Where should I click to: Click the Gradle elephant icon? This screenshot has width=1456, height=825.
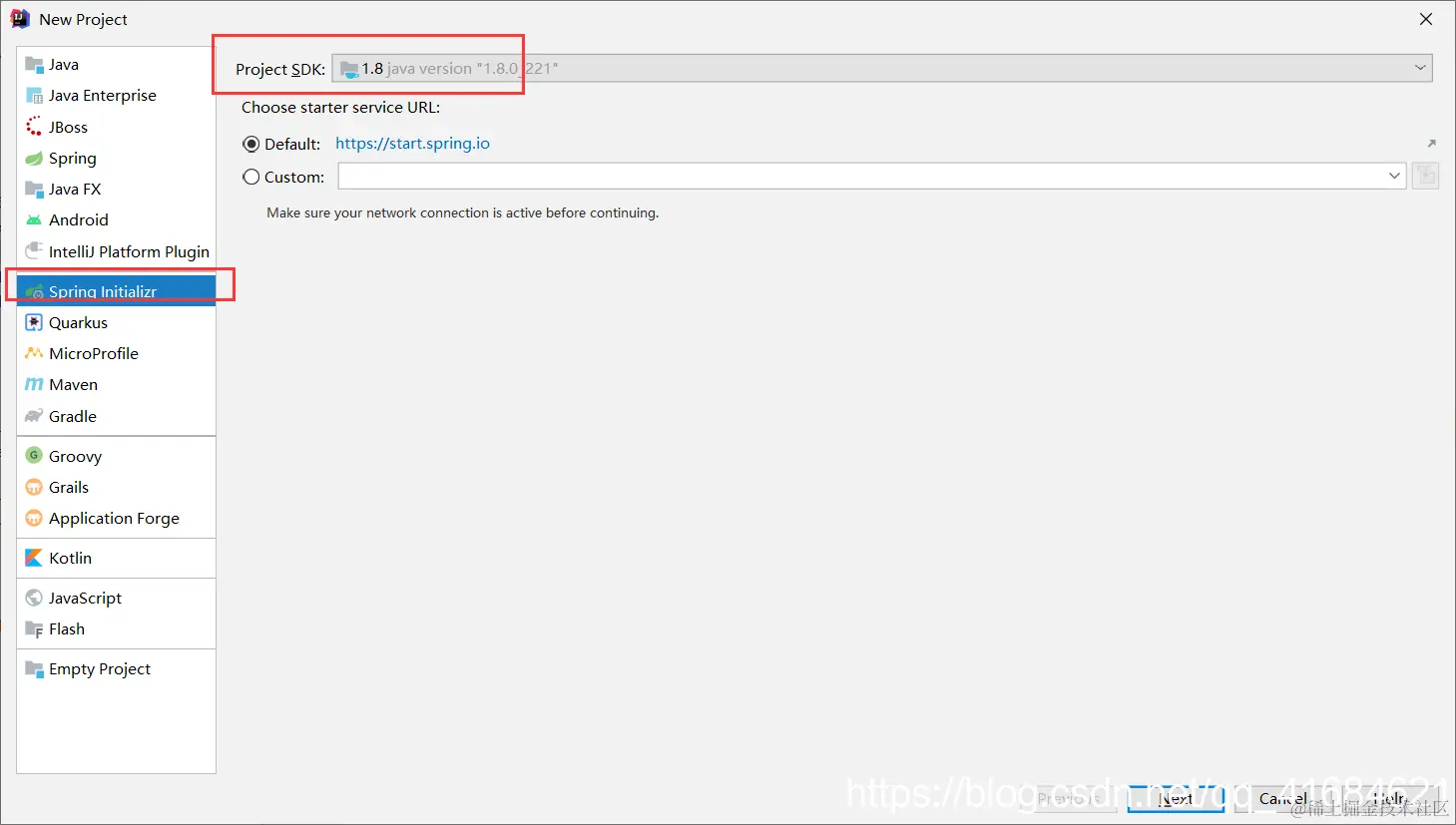pyautogui.click(x=34, y=416)
